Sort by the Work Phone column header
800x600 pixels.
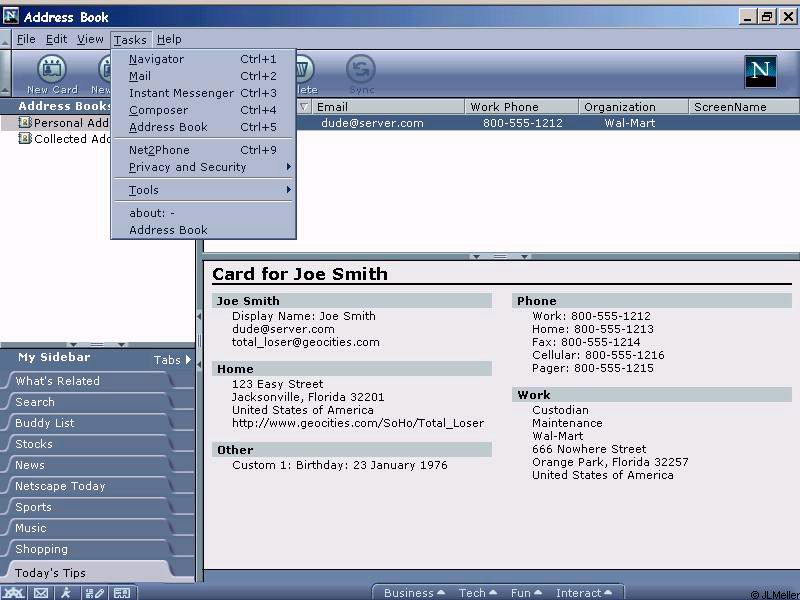coord(521,107)
